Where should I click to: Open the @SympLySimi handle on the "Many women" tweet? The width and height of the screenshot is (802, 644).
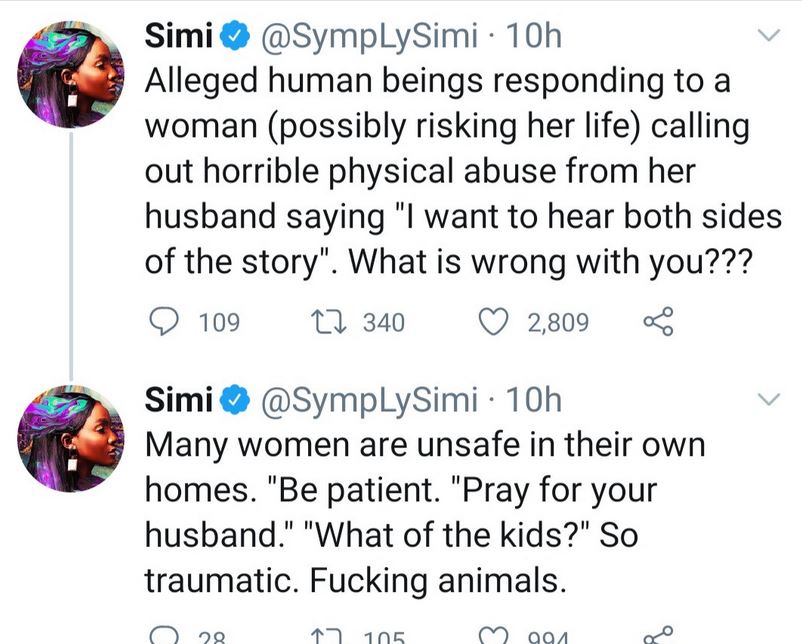coord(366,401)
